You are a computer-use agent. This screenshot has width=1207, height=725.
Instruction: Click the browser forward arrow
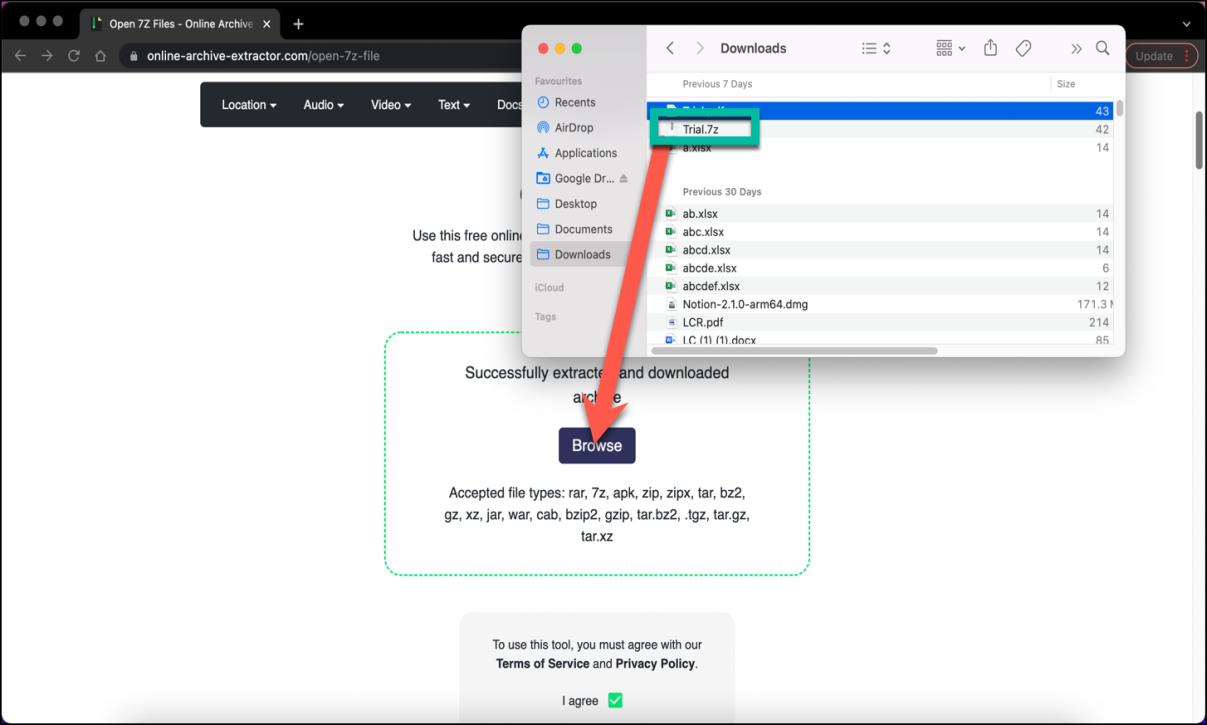coord(47,56)
